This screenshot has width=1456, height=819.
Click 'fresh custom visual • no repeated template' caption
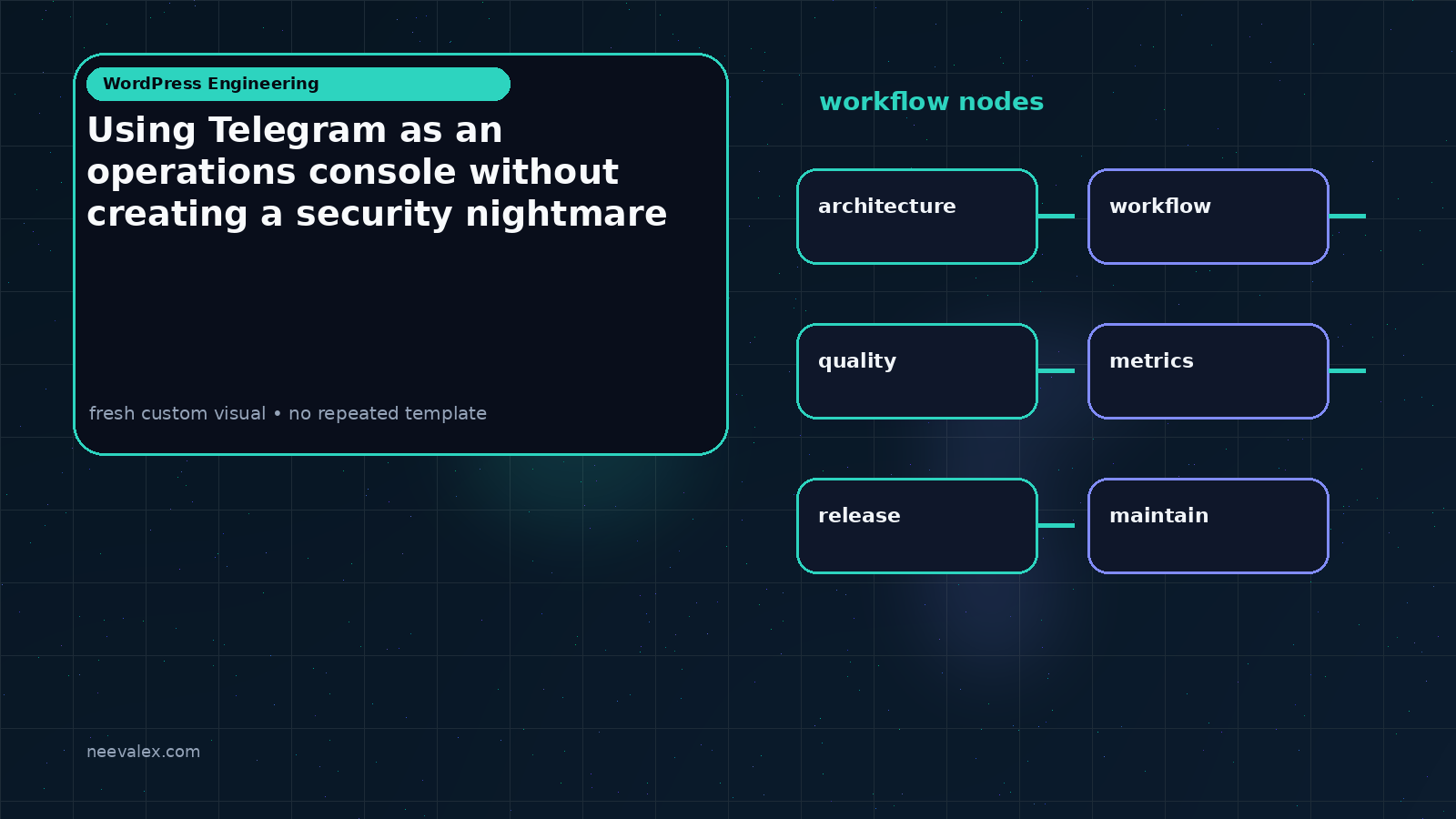(x=288, y=413)
